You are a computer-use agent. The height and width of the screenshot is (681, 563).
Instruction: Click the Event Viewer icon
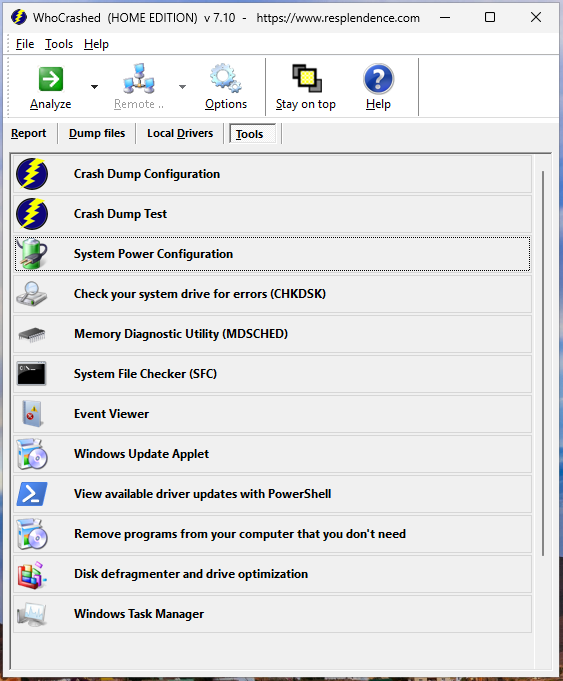(32, 414)
